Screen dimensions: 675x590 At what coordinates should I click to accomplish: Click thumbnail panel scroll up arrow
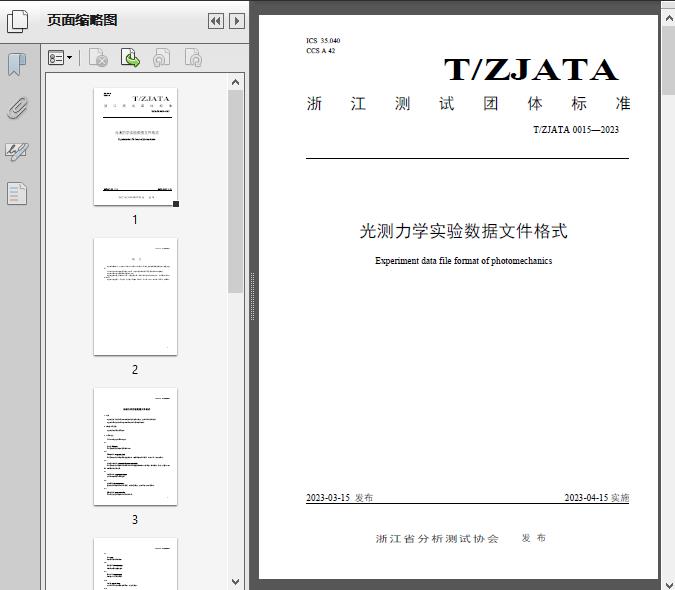click(235, 82)
